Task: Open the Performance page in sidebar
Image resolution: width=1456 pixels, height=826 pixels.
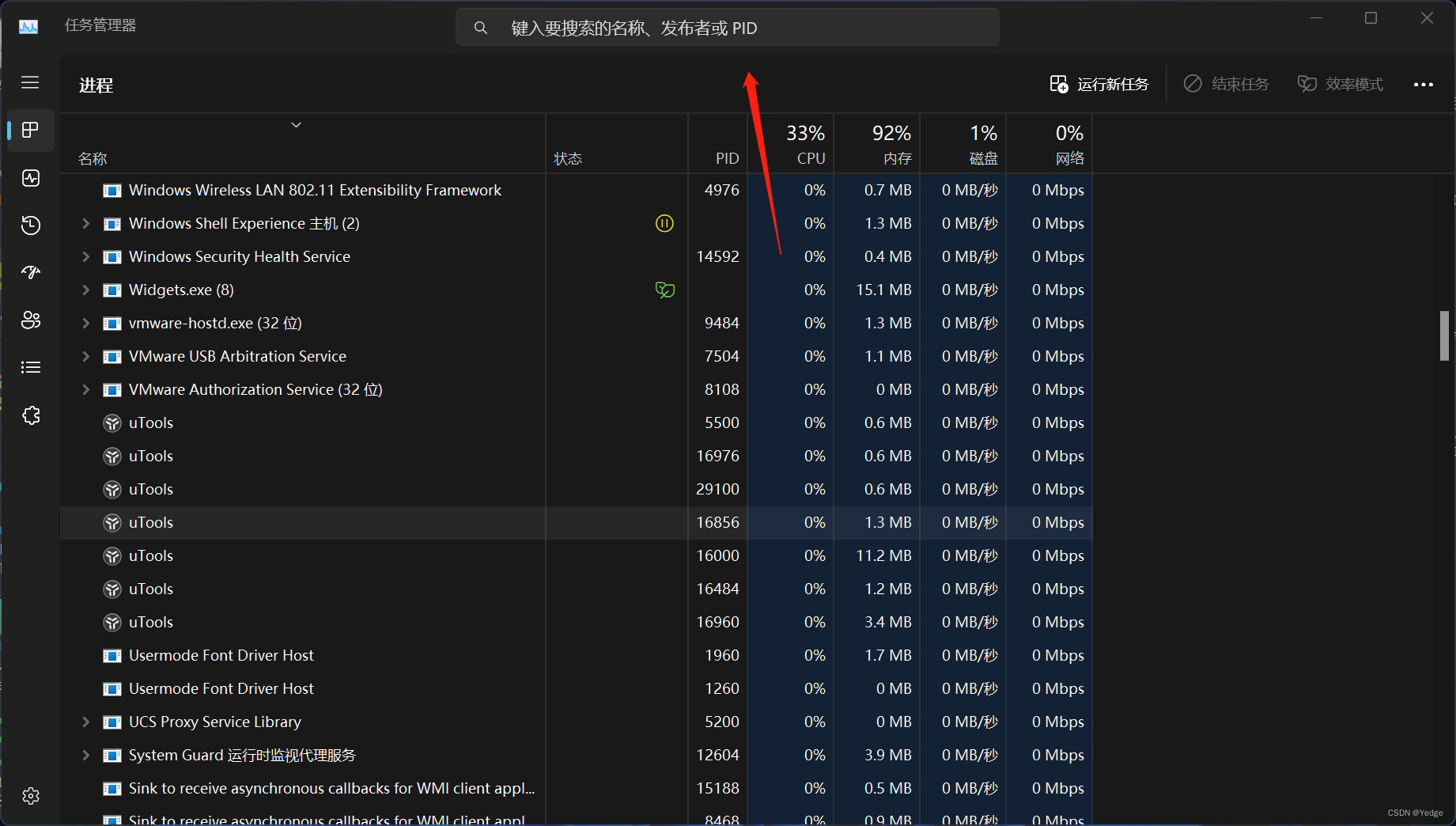Action: pyautogui.click(x=30, y=178)
